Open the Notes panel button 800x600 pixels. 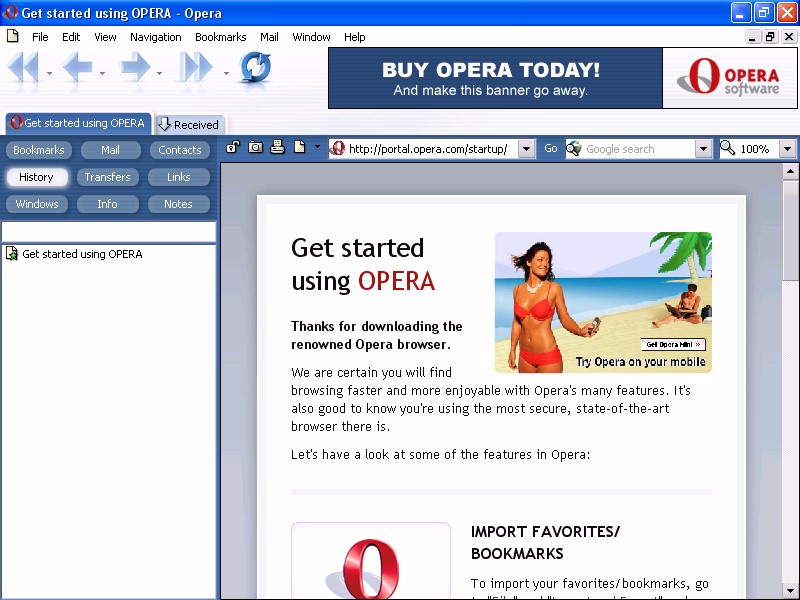(179, 204)
